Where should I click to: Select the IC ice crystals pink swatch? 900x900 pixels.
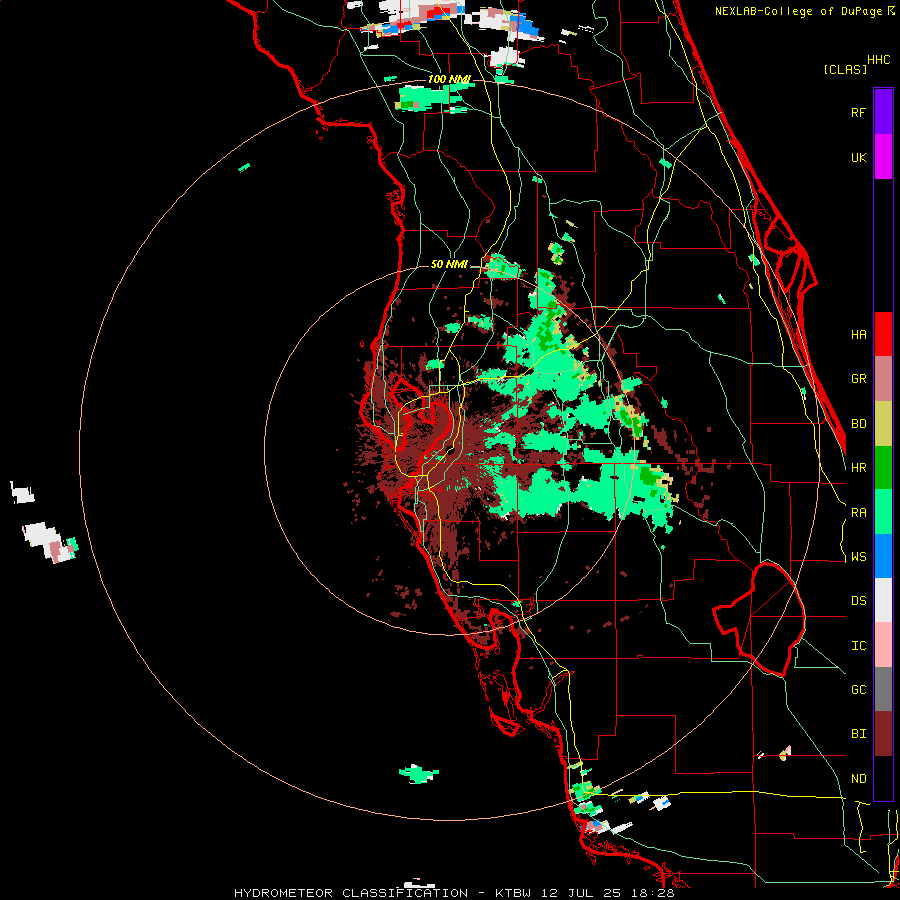(883, 645)
